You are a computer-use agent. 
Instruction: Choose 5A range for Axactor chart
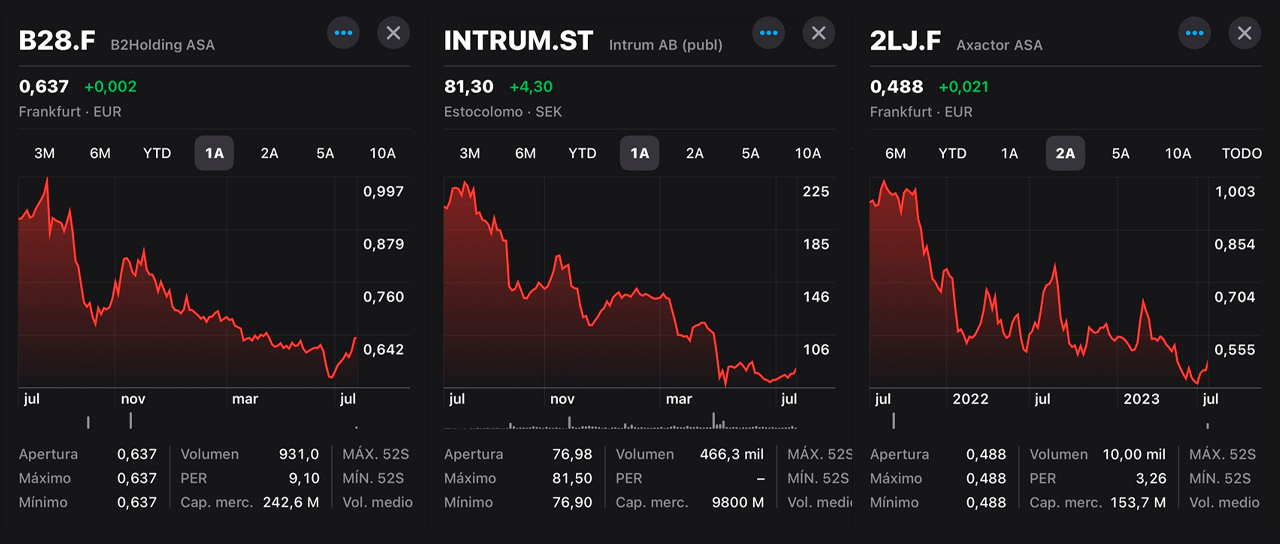coord(1121,153)
